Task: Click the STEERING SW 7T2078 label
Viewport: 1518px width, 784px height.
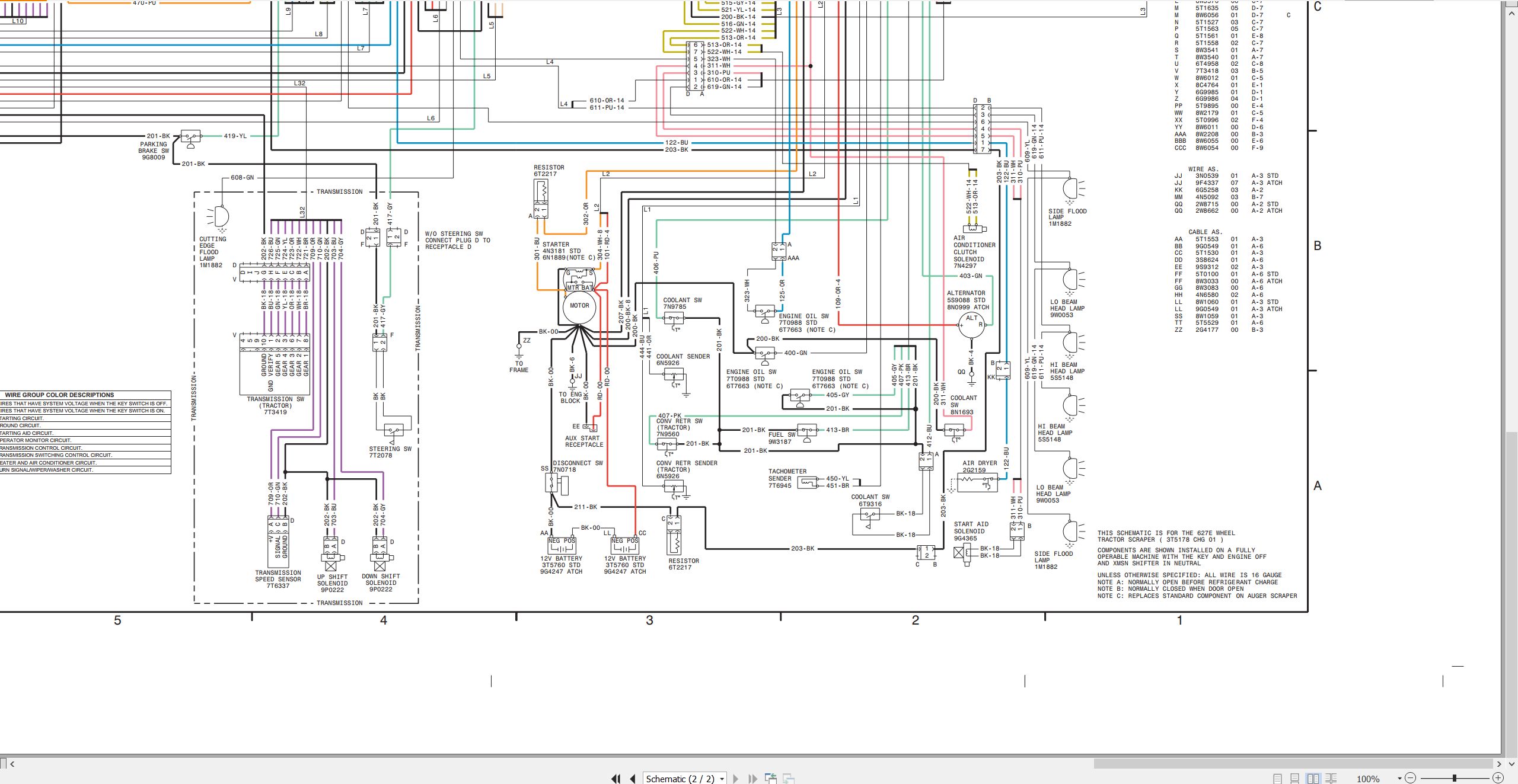Action: click(x=390, y=452)
